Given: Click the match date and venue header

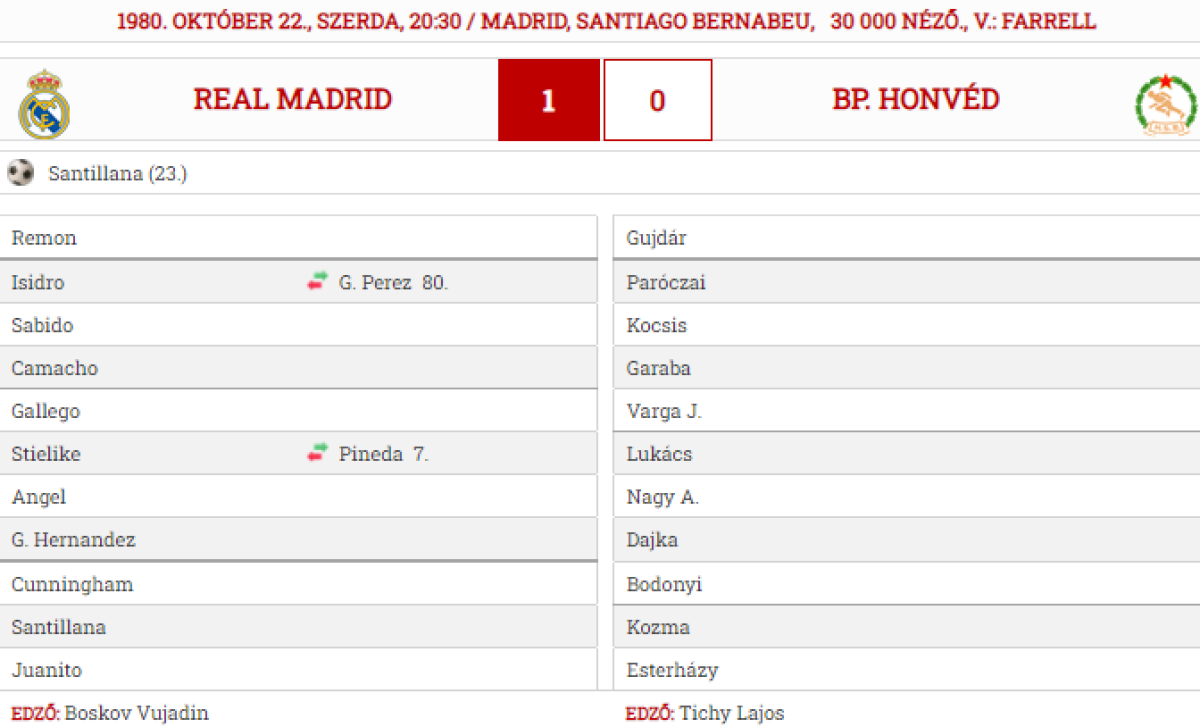Looking at the screenshot, I should click(x=606, y=21).
